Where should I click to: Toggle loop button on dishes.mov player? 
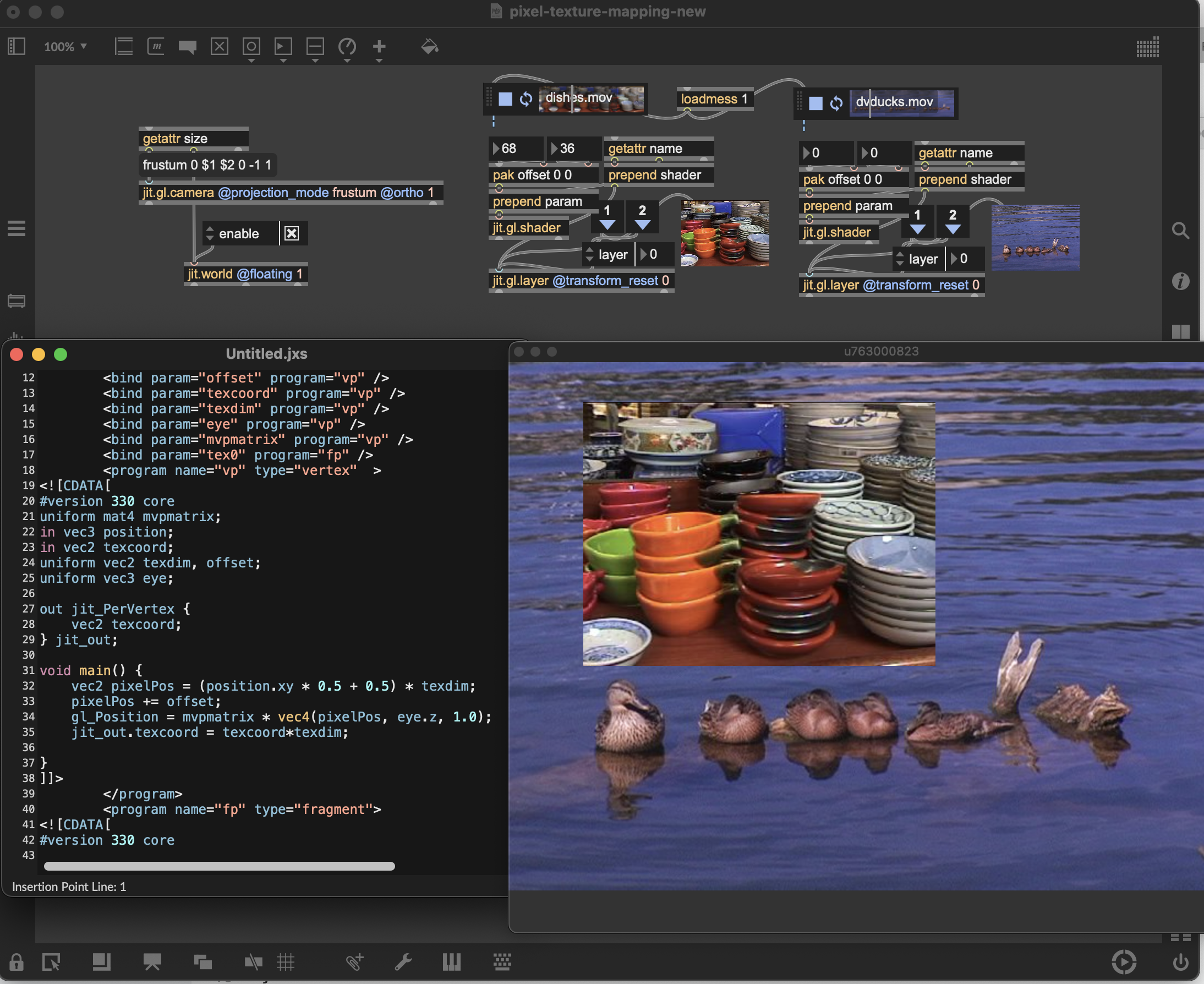point(526,99)
